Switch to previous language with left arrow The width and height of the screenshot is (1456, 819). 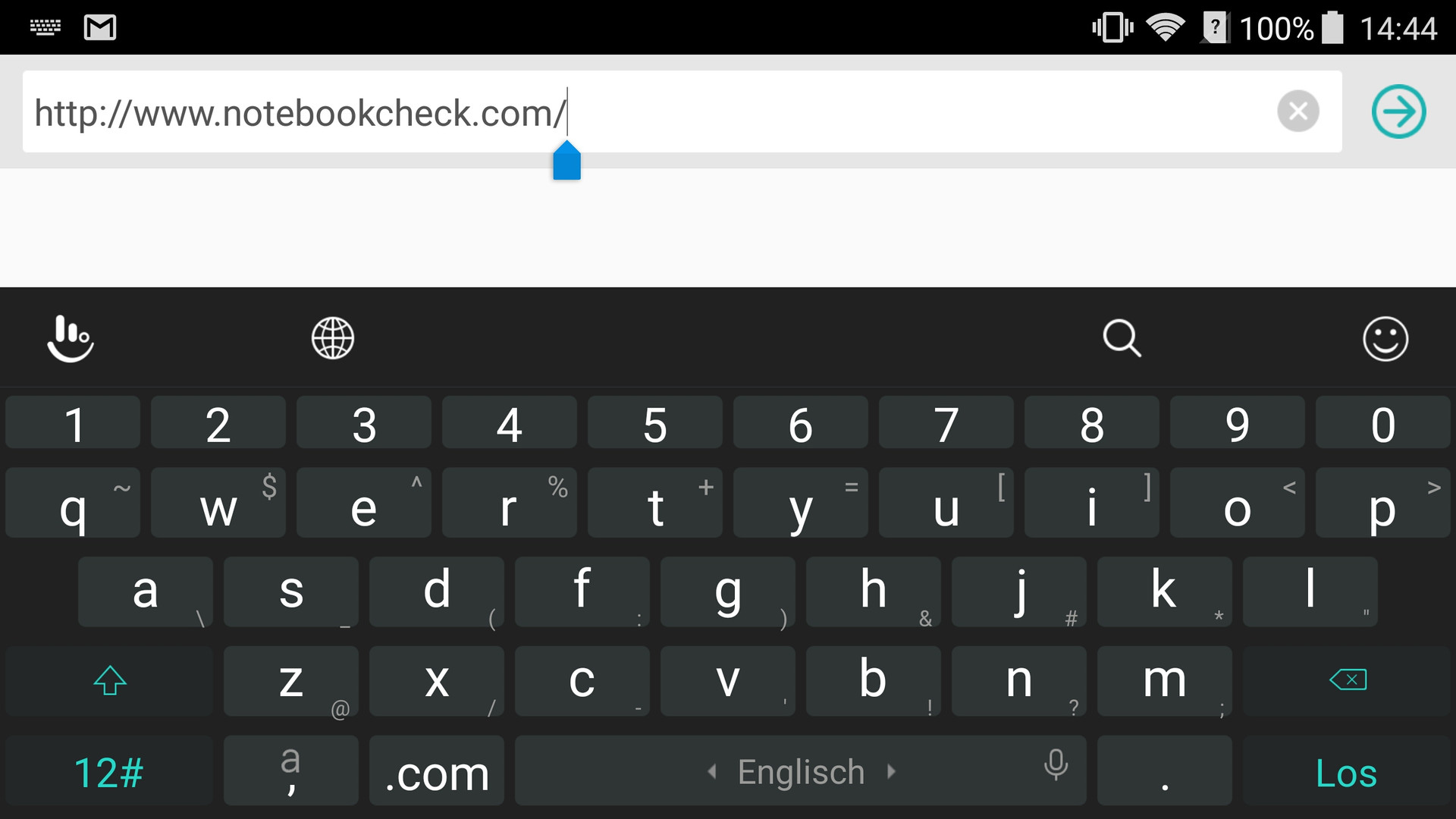(x=711, y=772)
